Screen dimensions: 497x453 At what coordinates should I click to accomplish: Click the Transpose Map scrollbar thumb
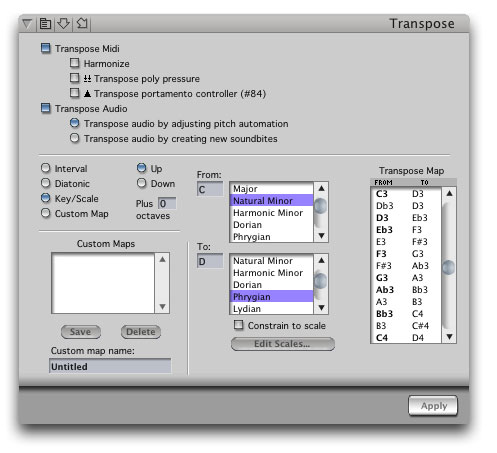pyautogui.click(x=449, y=267)
